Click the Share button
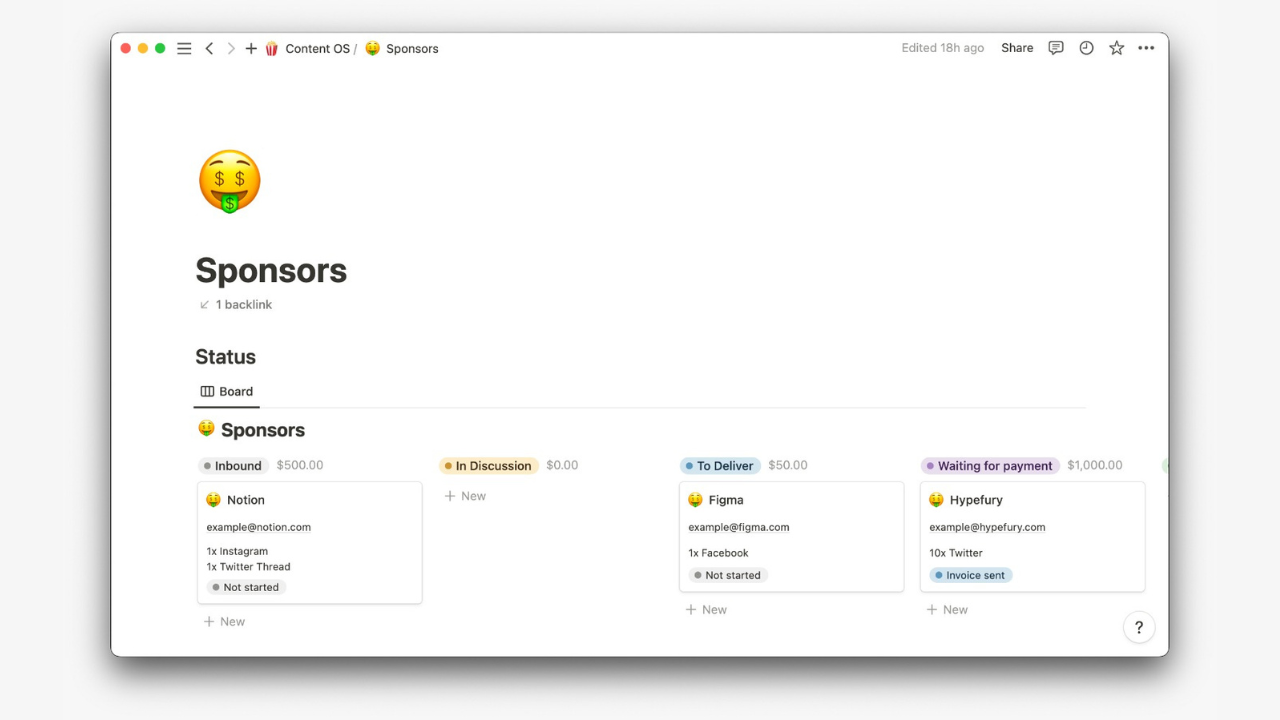This screenshot has width=1280, height=720. click(1017, 48)
